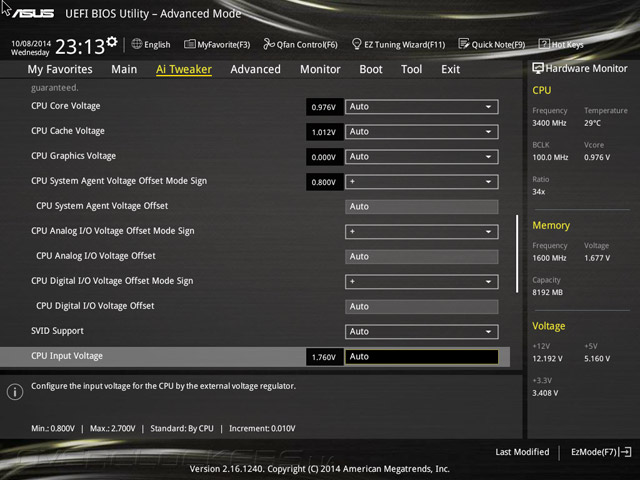Expand CPU Graphics Voltage dropdown
Viewport: 640px width, 480px height.
pyautogui.click(x=422, y=157)
